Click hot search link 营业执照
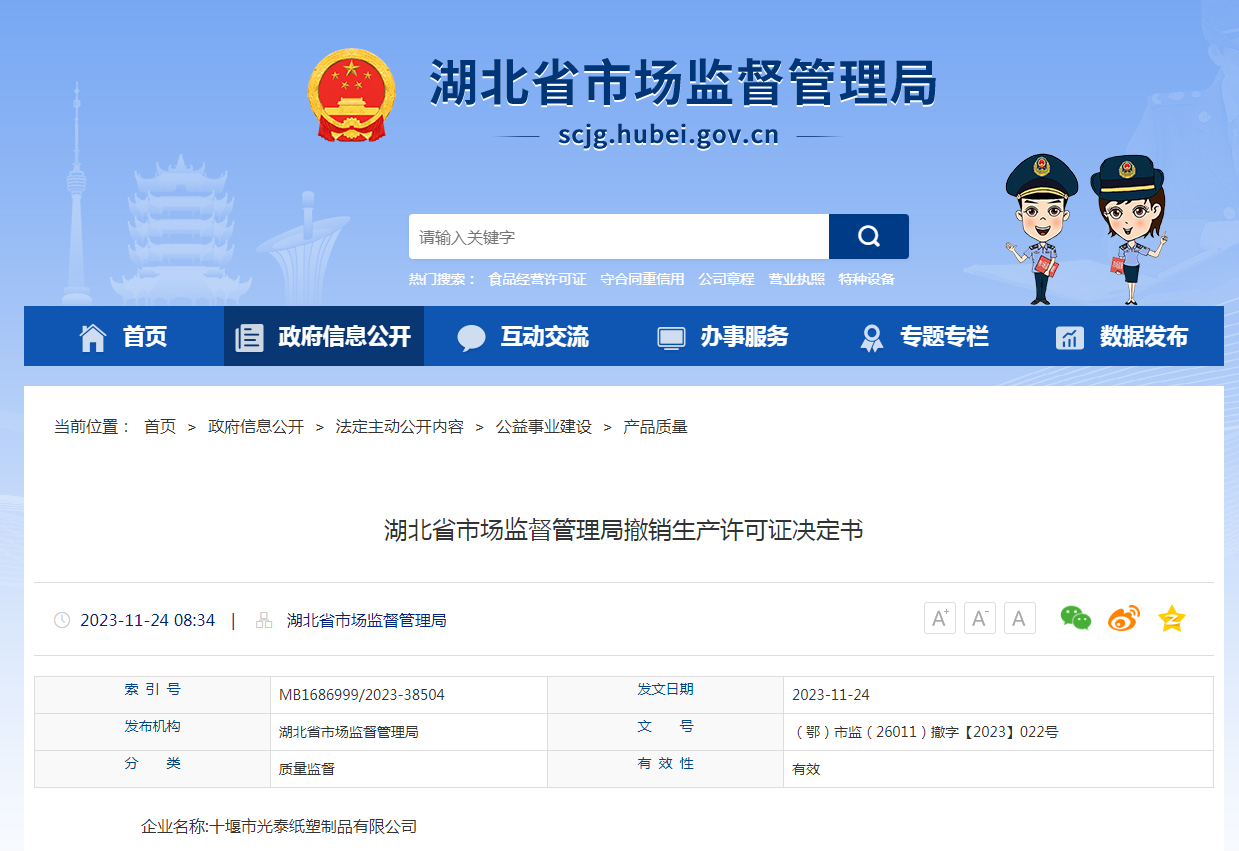 [x=797, y=280]
